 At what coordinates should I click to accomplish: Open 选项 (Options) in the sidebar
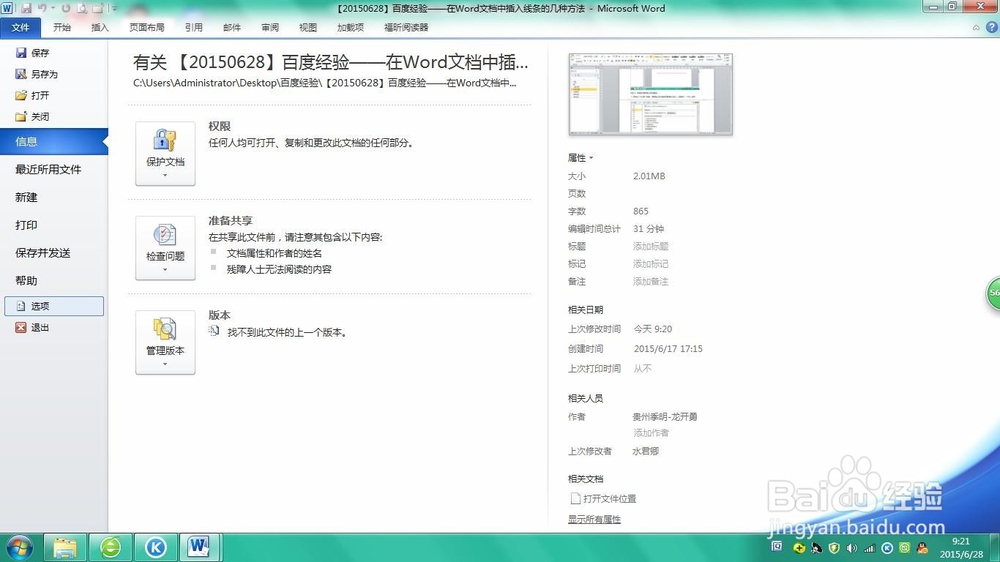click(54, 306)
